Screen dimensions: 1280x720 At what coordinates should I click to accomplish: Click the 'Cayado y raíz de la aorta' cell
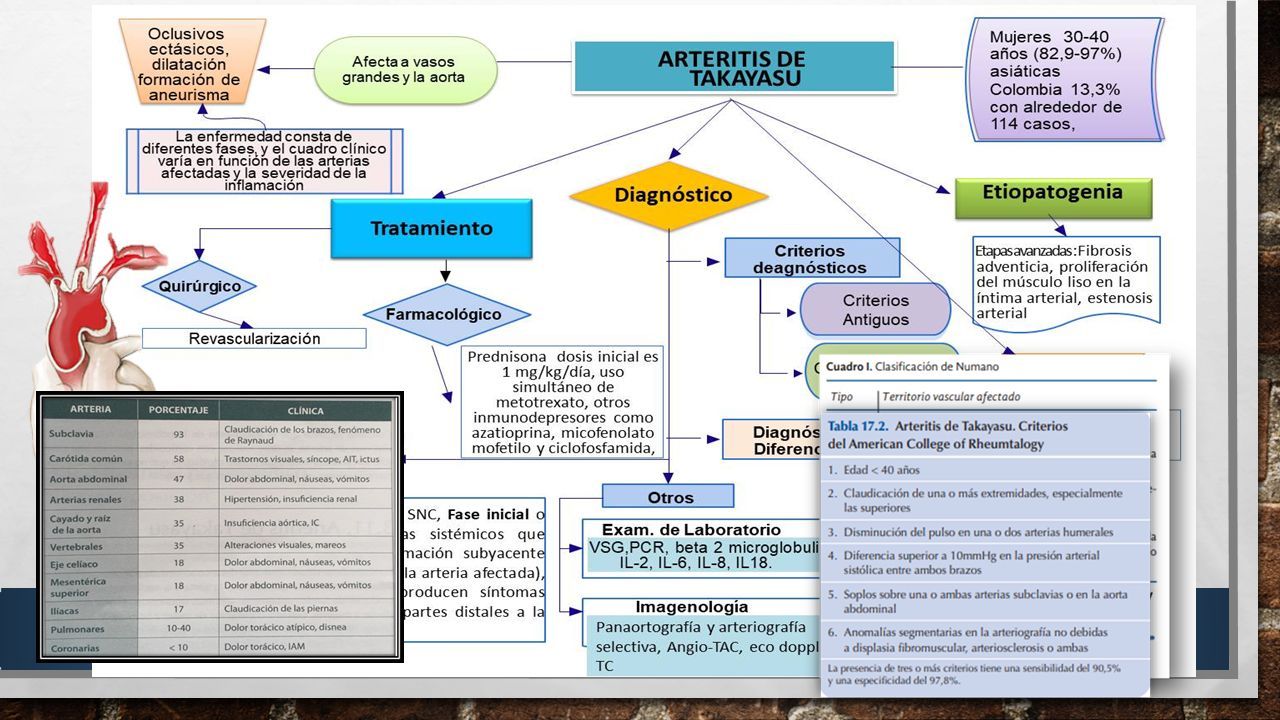[91, 523]
